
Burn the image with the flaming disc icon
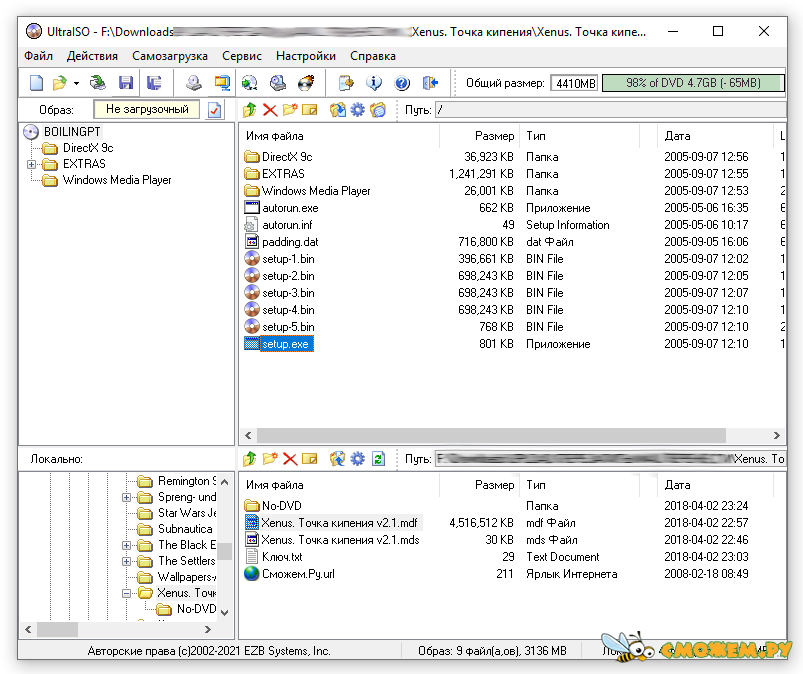(x=306, y=82)
